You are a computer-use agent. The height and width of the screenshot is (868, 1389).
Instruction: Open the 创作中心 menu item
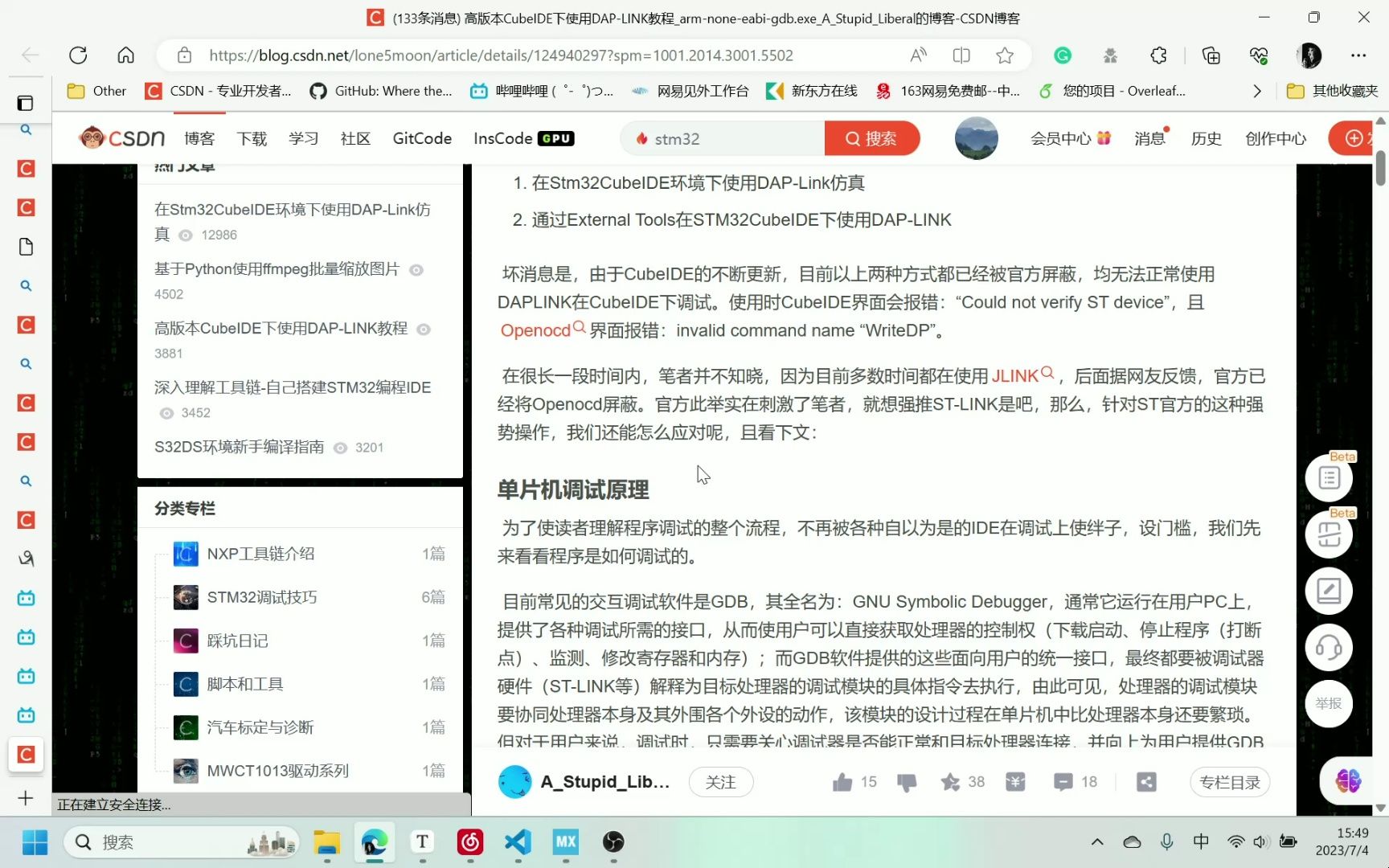click(1275, 137)
